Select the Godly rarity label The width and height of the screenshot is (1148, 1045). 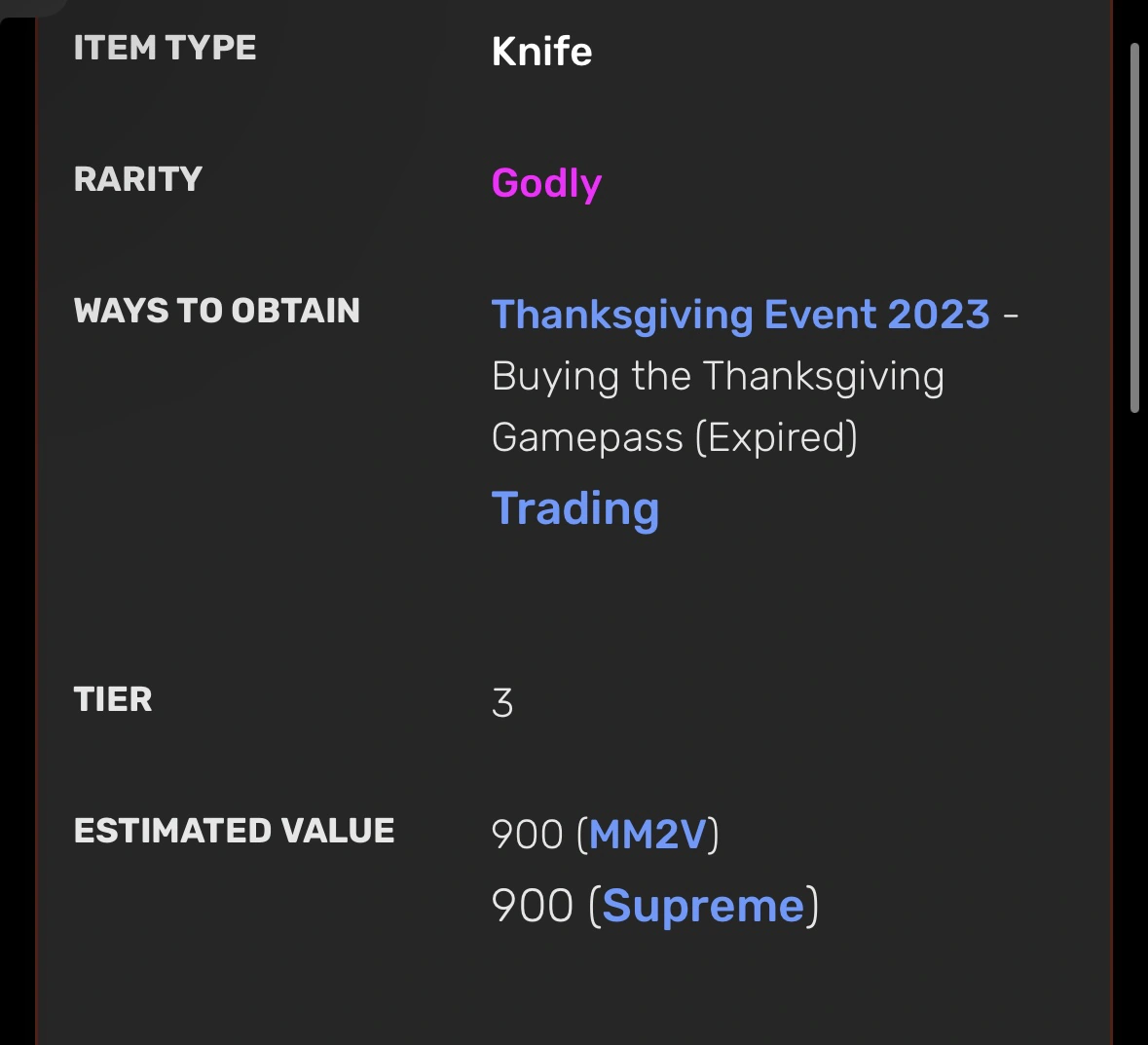[546, 183]
